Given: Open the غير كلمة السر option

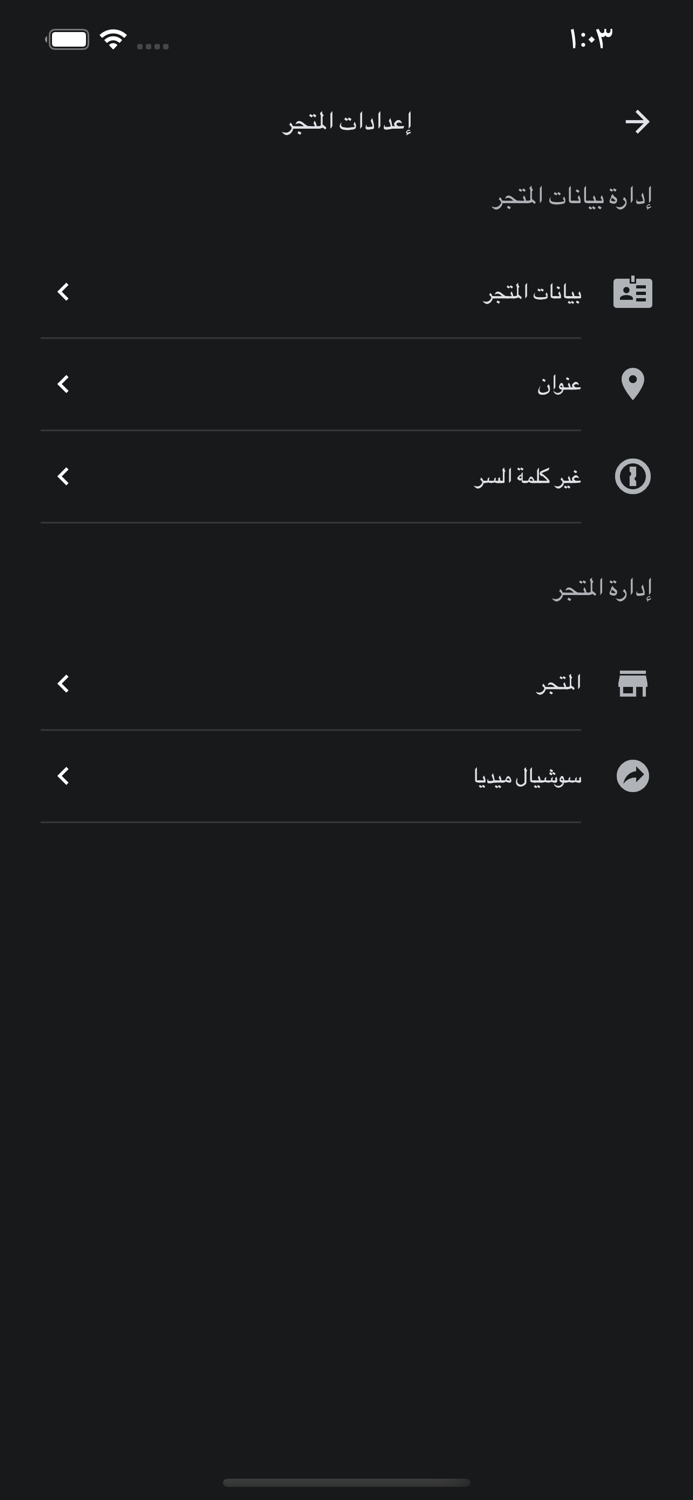Looking at the screenshot, I should (527, 477).
